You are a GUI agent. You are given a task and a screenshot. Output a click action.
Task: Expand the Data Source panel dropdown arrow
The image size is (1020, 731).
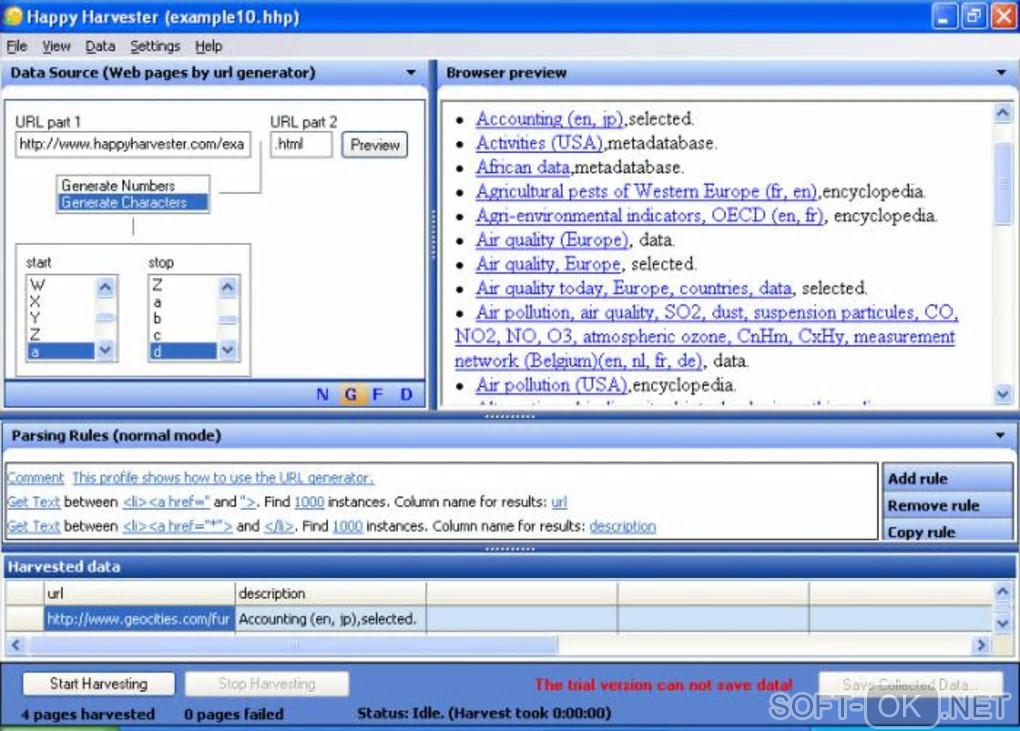(411, 72)
